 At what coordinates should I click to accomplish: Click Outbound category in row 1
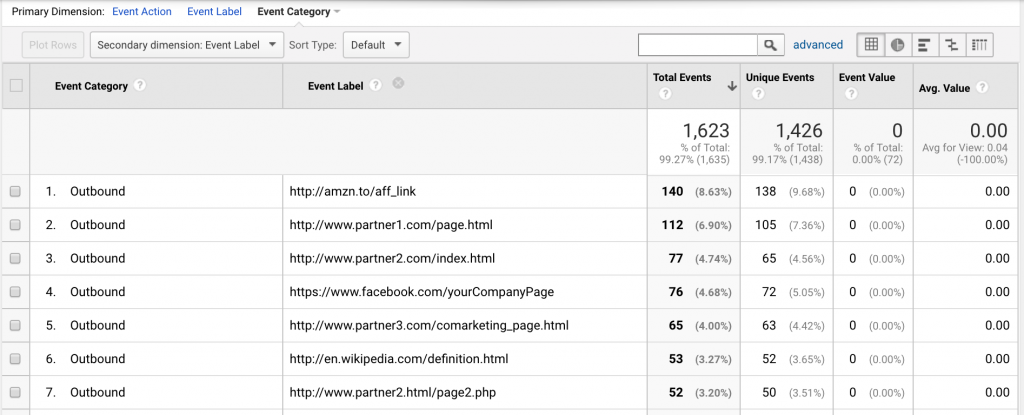point(97,191)
